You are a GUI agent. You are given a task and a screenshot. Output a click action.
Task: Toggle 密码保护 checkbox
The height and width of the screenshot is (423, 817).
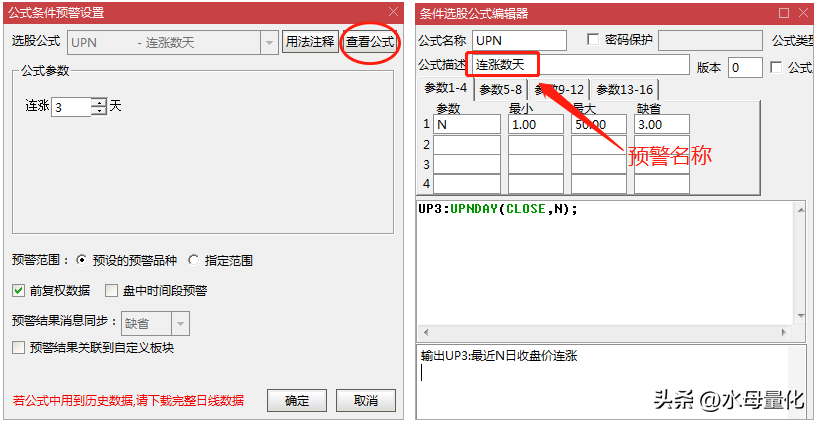pos(592,40)
